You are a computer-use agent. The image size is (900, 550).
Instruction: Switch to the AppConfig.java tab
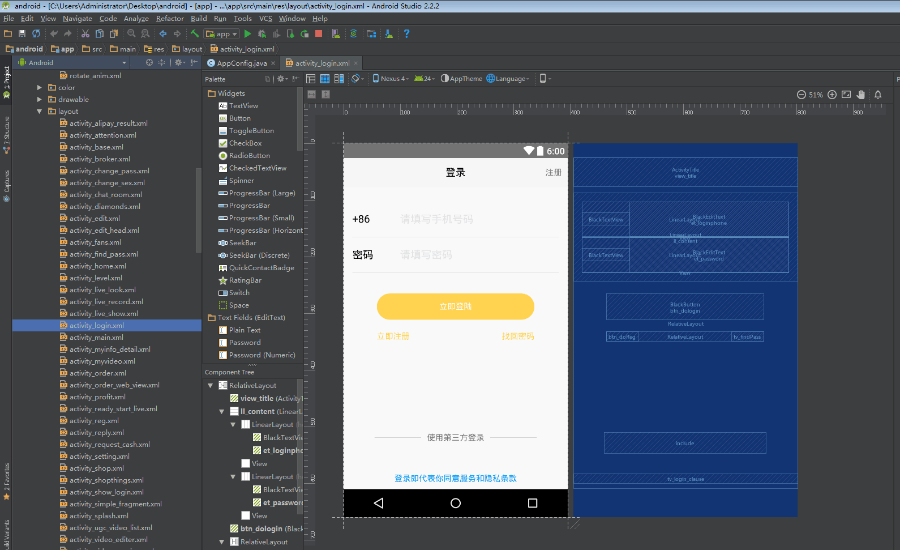tap(240, 63)
